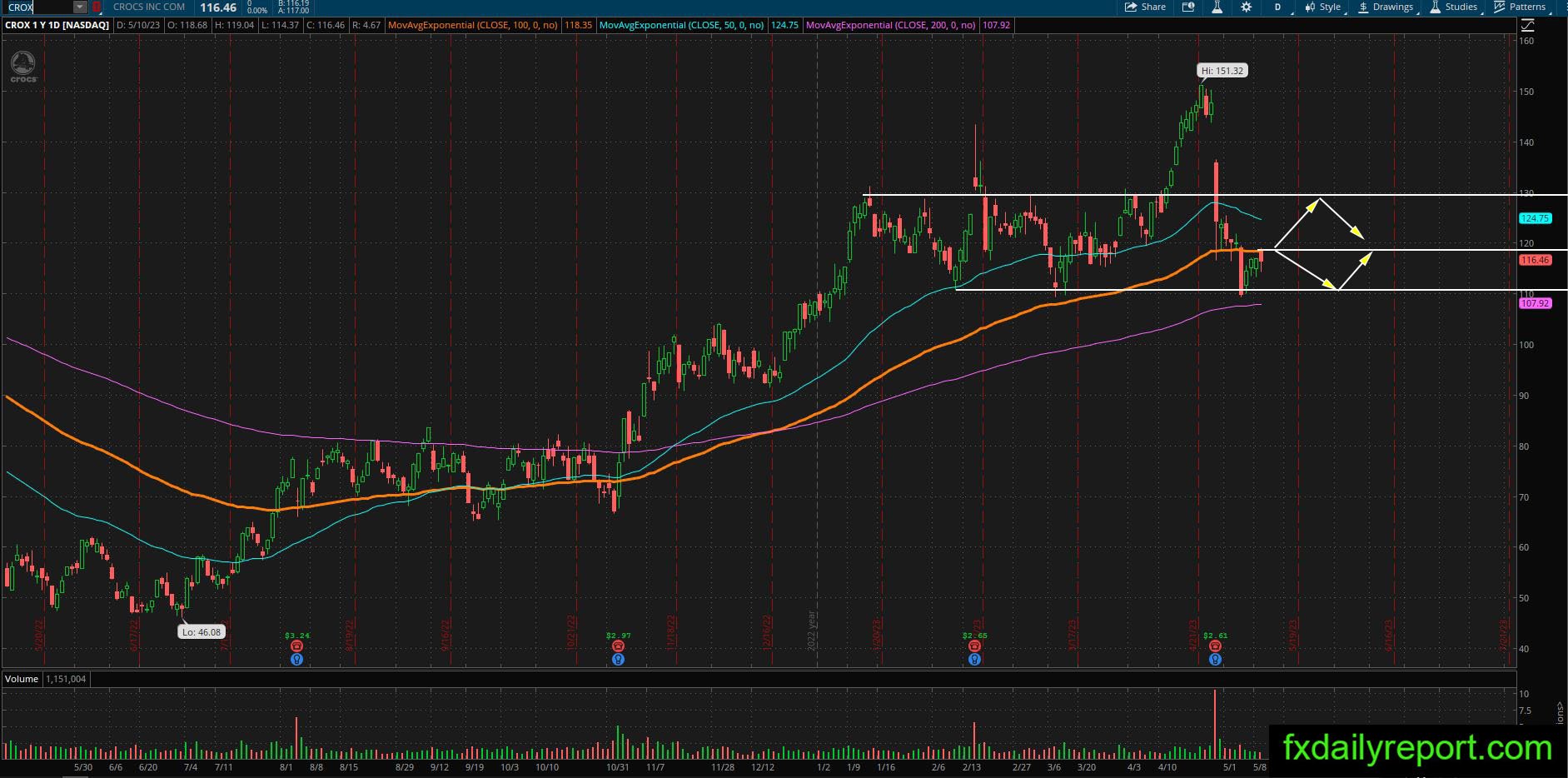Open chart settings gear icon
Viewport: 1568px width, 778px height.
point(1246,7)
